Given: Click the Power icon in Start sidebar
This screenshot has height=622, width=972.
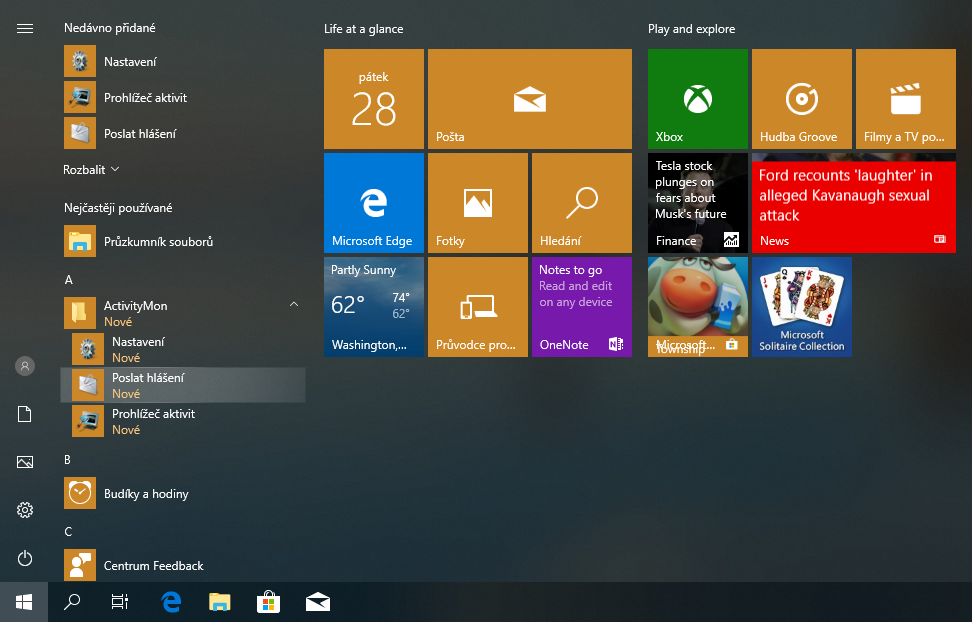Looking at the screenshot, I should coord(25,558).
